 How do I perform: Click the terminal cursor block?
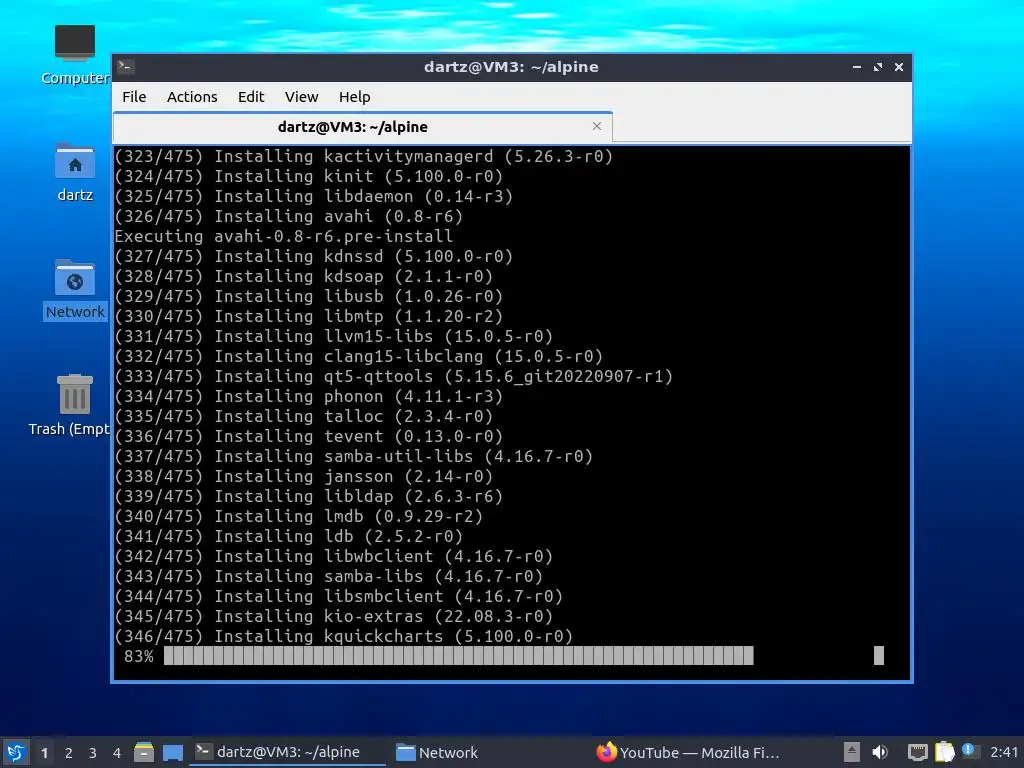(x=879, y=656)
